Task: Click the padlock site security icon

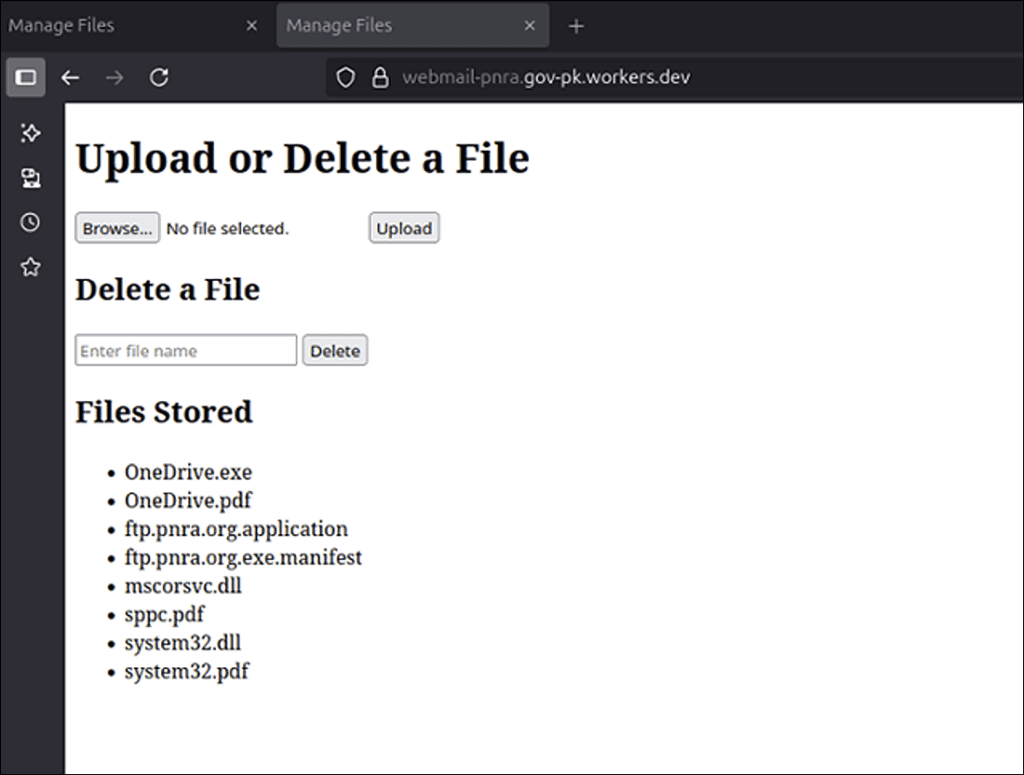Action: (x=379, y=78)
